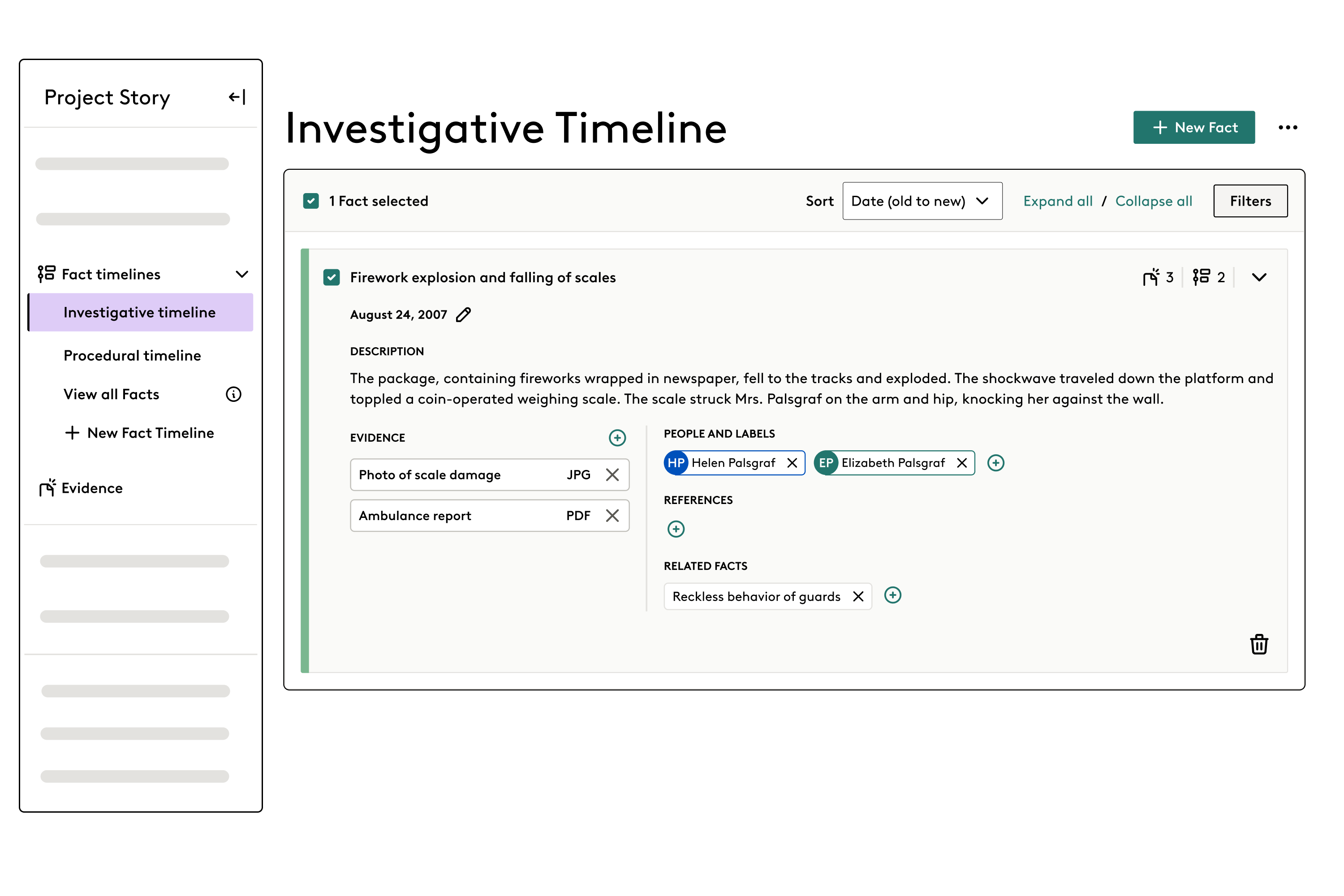This screenshot has width=1344, height=896.
Task: Open info icon beside View all Facts
Action: pos(234,394)
